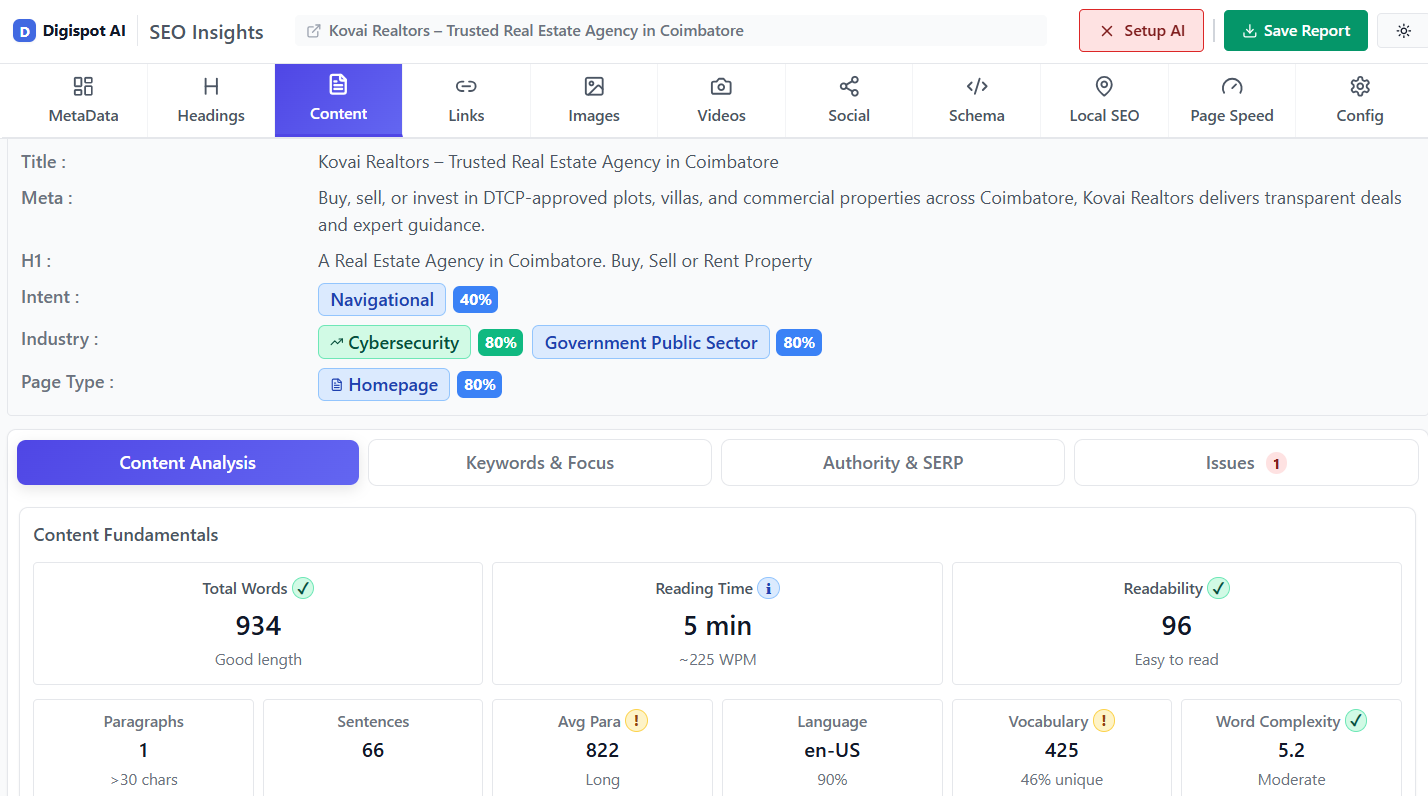Image resolution: width=1428 pixels, height=796 pixels.
Task: Open the MetaData tab
Action: (83, 100)
